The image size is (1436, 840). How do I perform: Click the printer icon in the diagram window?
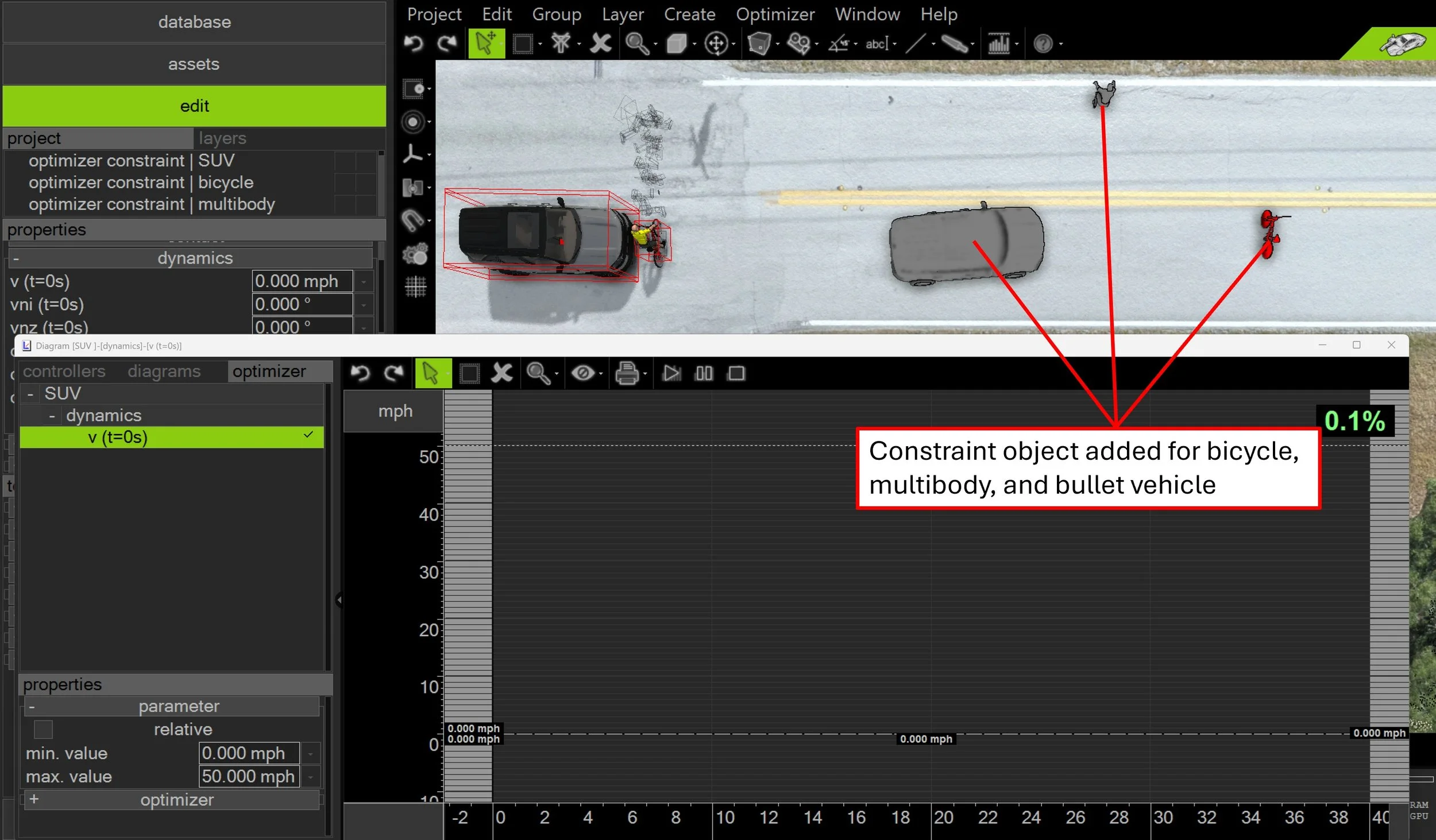[x=627, y=374]
